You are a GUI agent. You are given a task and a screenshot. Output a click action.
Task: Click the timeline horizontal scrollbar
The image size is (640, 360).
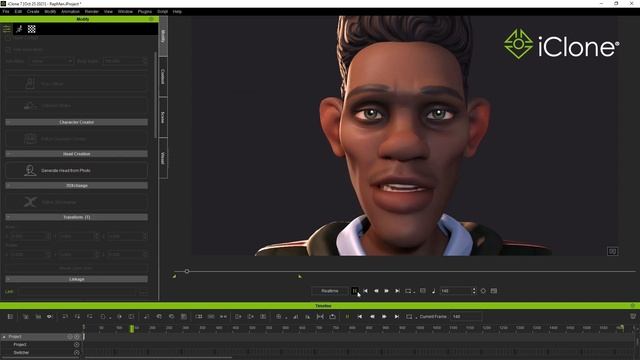158,358
